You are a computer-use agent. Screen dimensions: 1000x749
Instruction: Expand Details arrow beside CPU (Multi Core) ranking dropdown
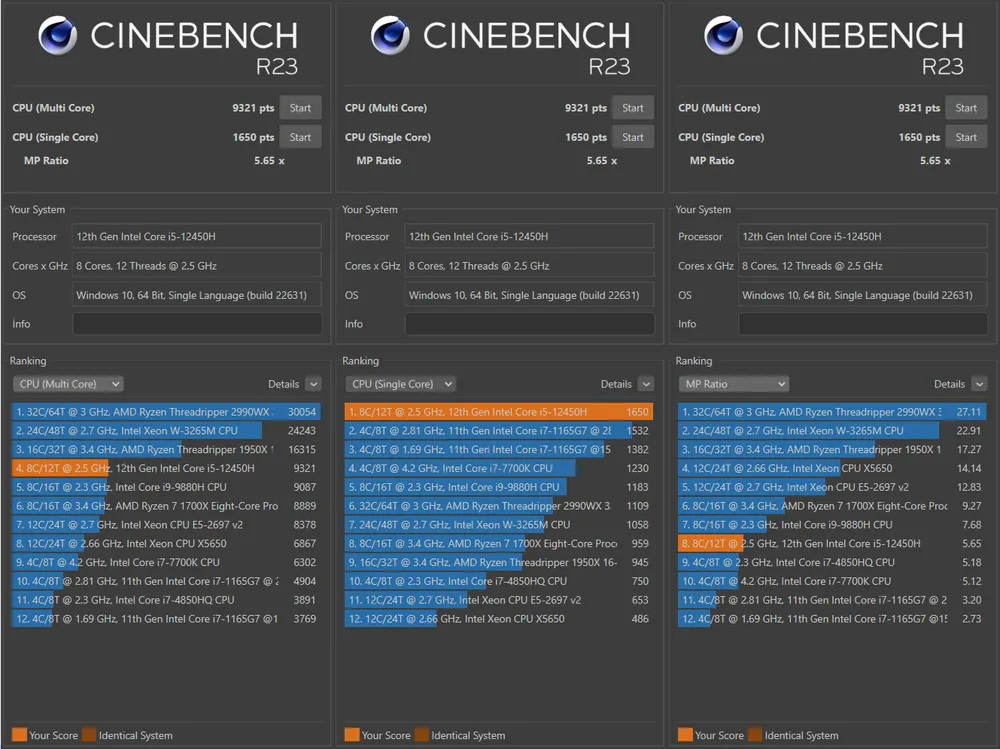313,384
